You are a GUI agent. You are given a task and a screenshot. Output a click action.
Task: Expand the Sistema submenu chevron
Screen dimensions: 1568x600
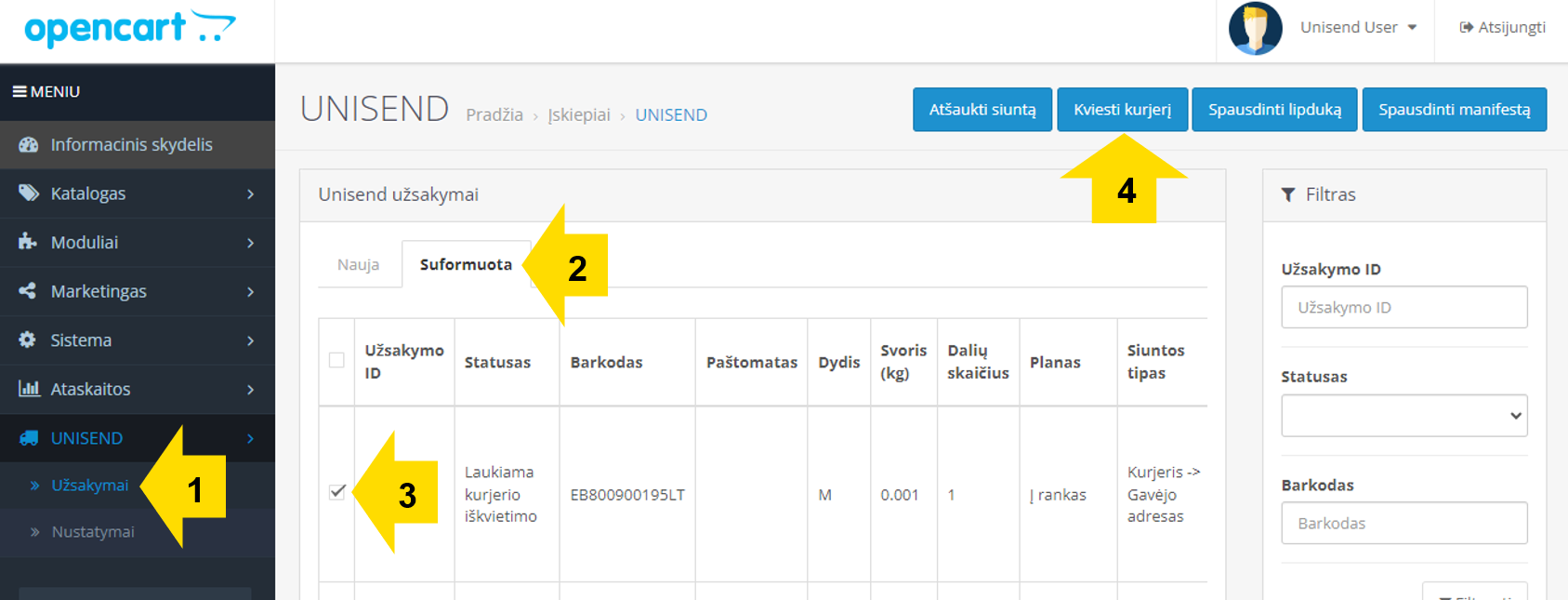pyautogui.click(x=251, y=340)
